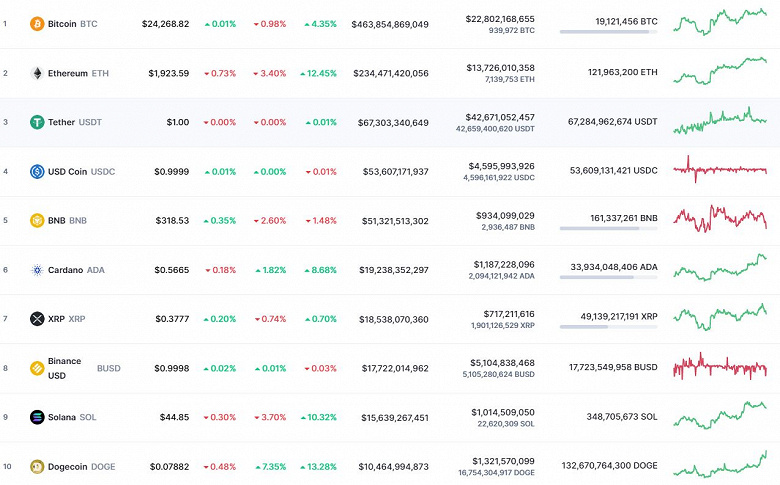Click the Bitcoin coin logo icon
Image resolution: width=780 pixels, height=485 pixels.
point(37,23)
